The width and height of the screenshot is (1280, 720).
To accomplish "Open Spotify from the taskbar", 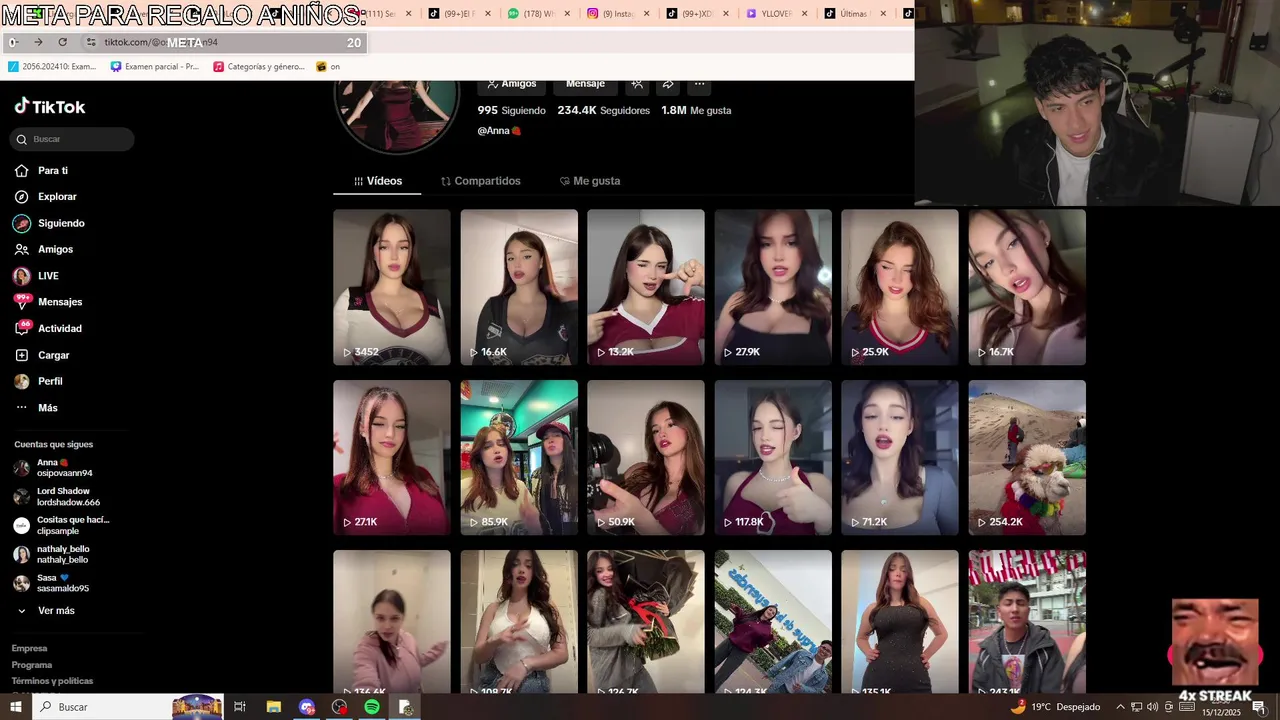I will pos(372,707).
